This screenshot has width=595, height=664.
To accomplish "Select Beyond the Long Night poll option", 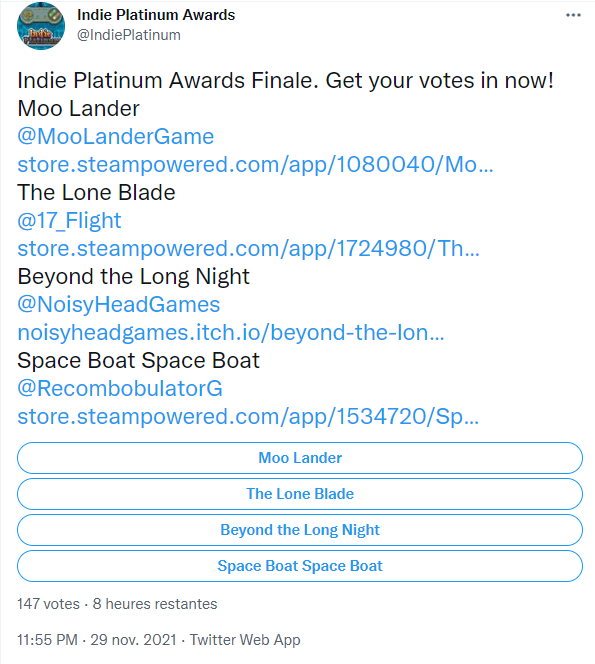I will coord(300,530).
